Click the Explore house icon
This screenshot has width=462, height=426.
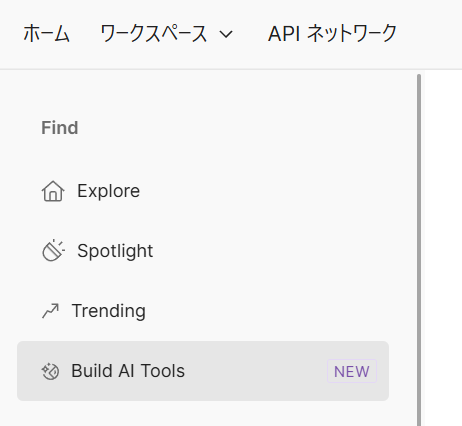coord(53,191)
